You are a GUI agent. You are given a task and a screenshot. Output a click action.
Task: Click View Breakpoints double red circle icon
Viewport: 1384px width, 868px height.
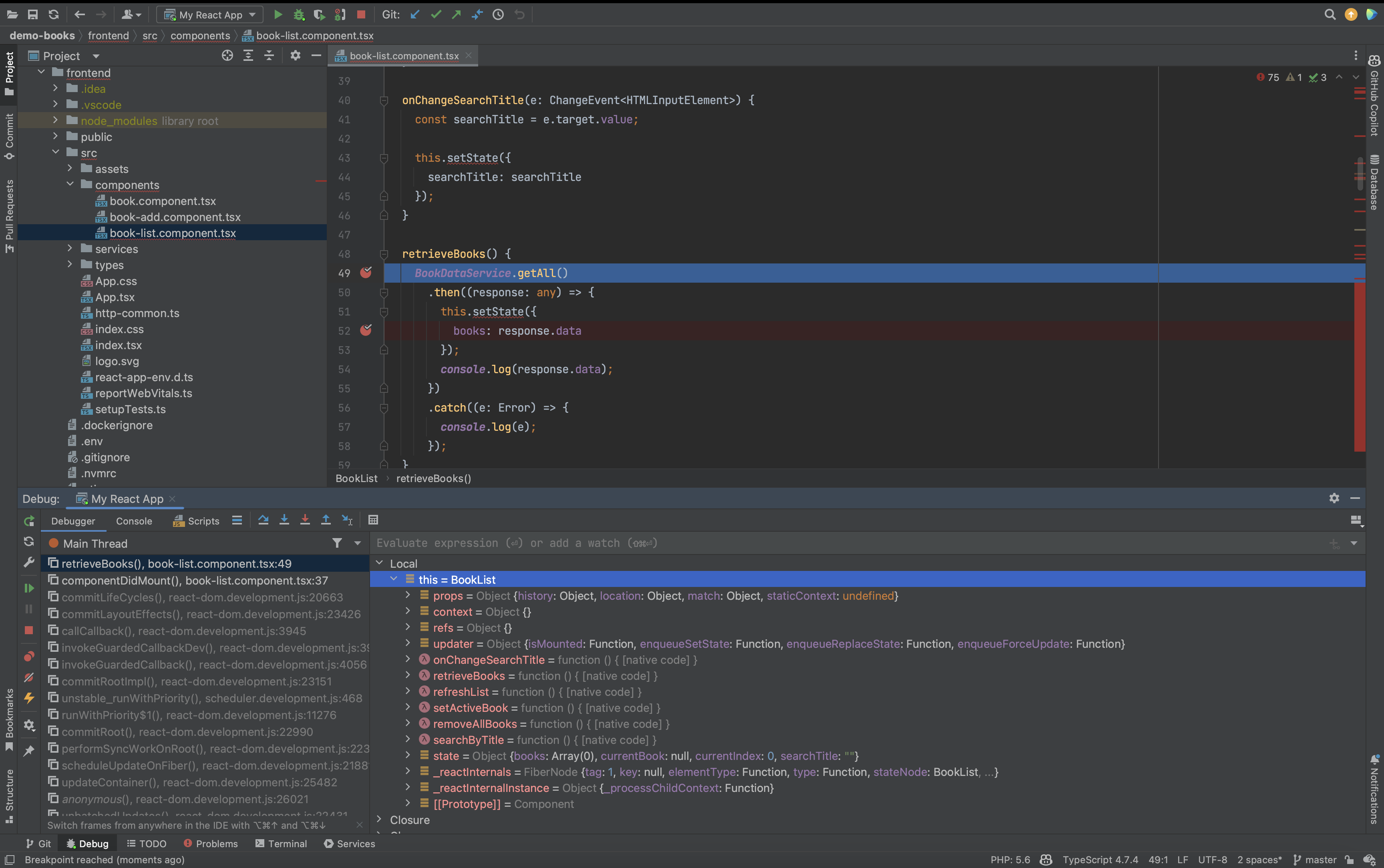pos(29,656)
